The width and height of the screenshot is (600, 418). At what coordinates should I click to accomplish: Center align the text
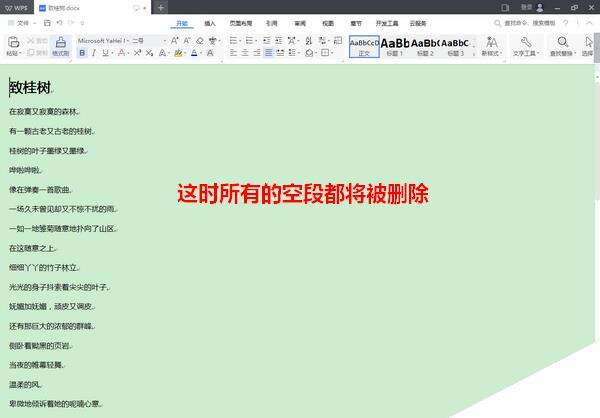(245, 53)
